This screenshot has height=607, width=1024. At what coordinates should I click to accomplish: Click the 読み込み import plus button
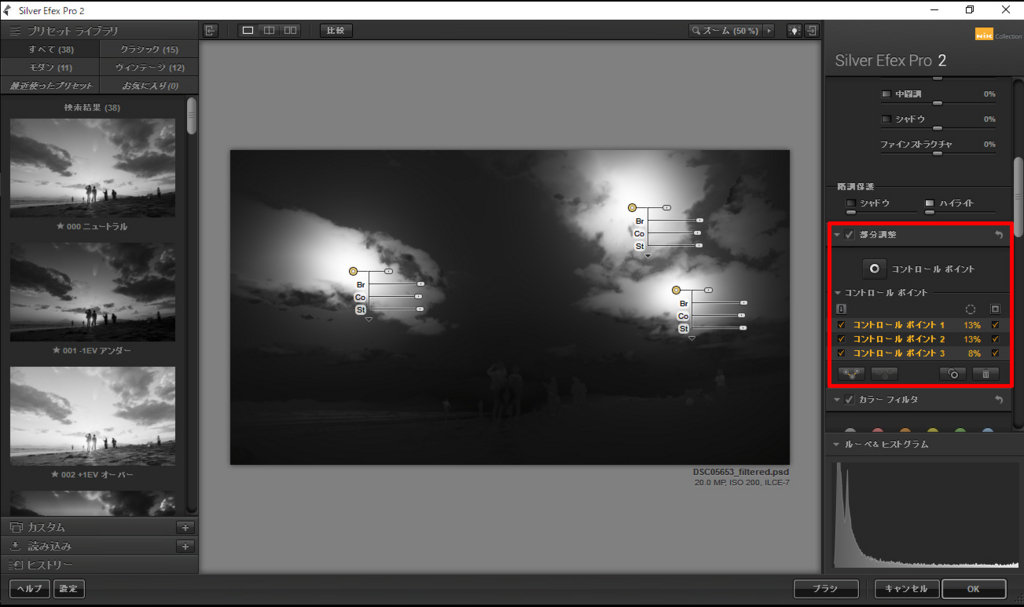[185, 546]
